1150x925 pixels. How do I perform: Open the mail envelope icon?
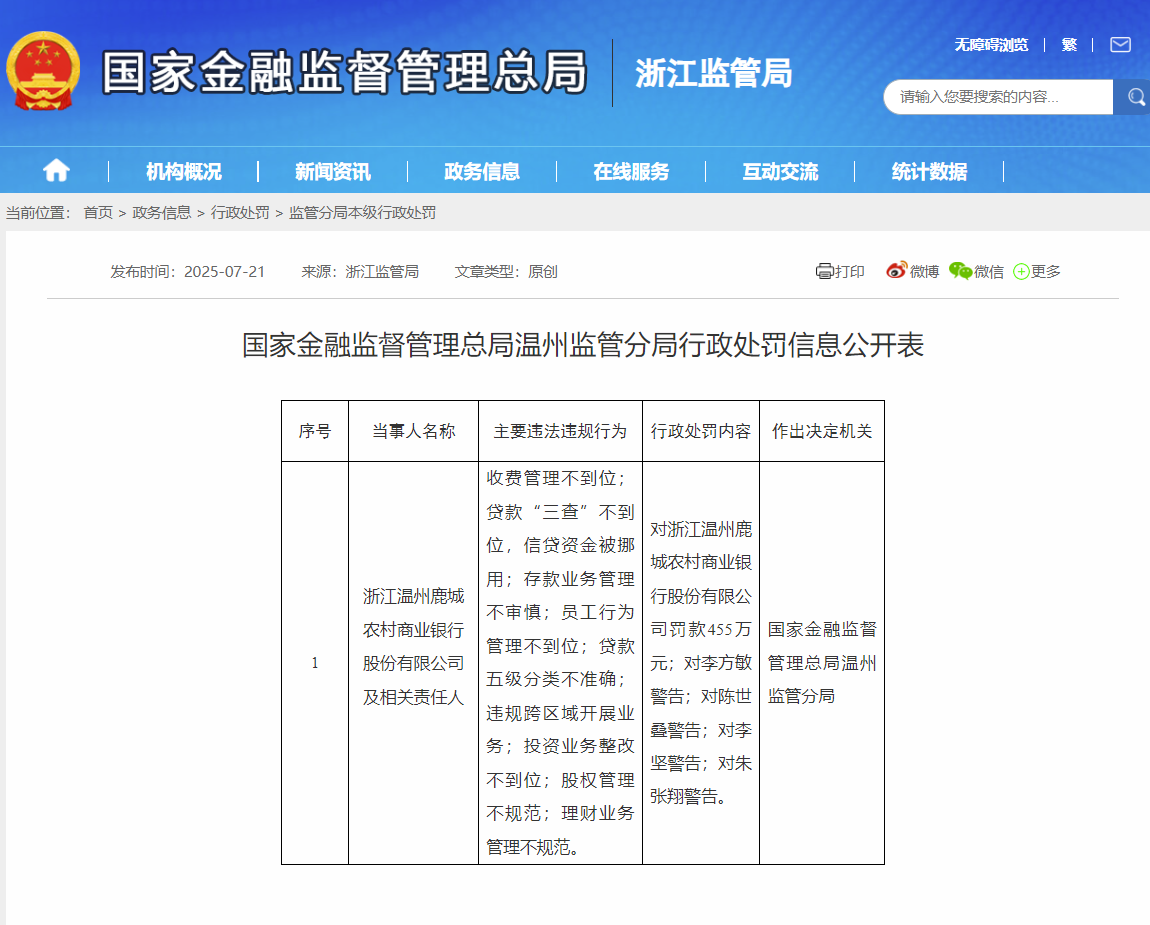(1120, 45)
